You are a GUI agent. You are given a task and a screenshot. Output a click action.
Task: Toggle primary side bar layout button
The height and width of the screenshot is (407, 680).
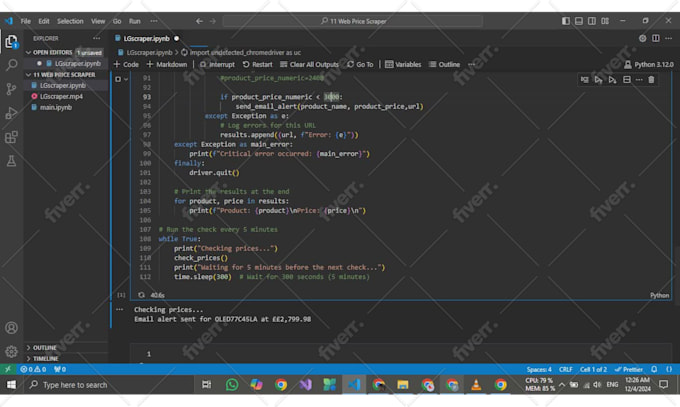[x=568, y=20]
